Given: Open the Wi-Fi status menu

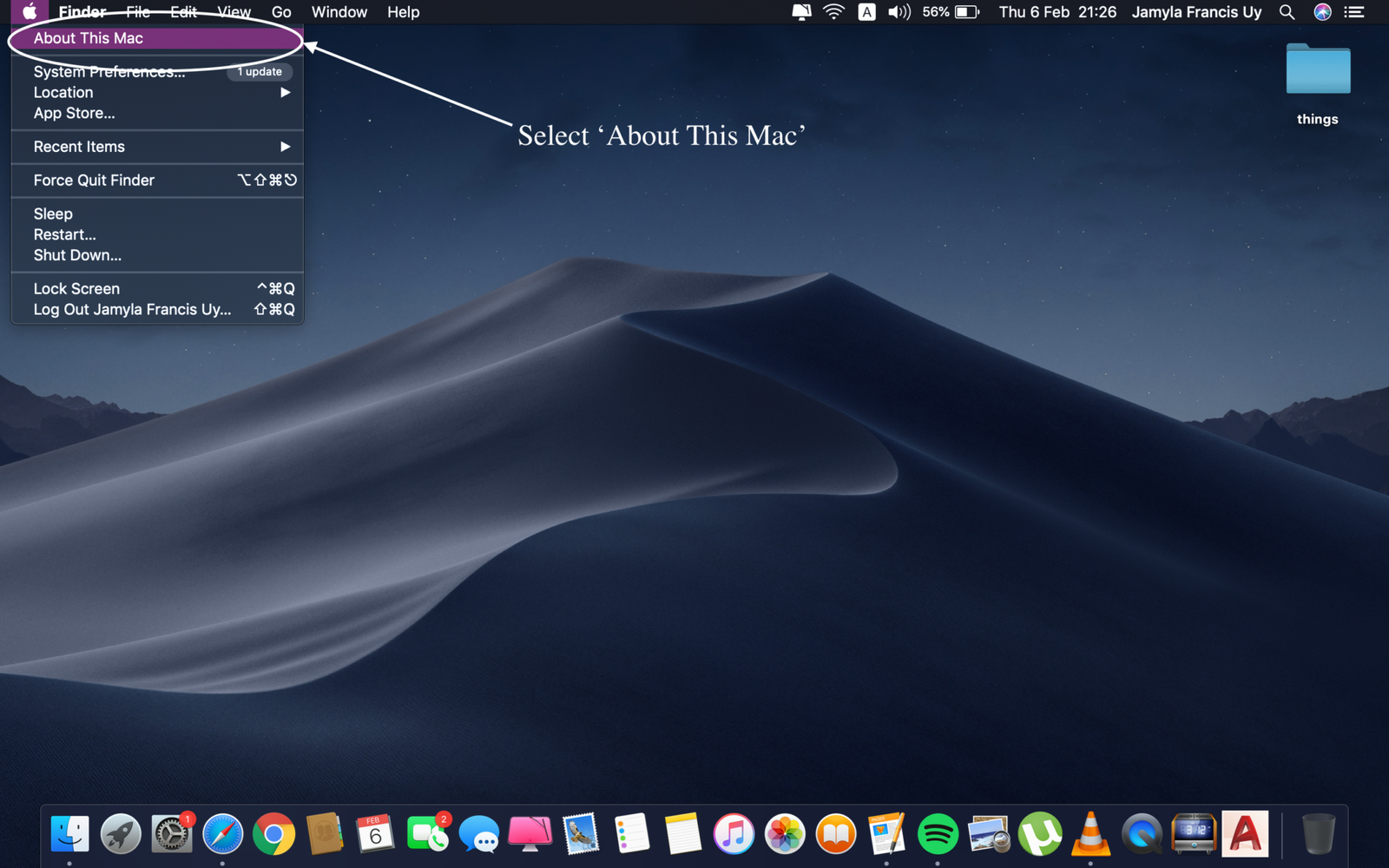Looking at the screenshot, I should pos(833,12).
